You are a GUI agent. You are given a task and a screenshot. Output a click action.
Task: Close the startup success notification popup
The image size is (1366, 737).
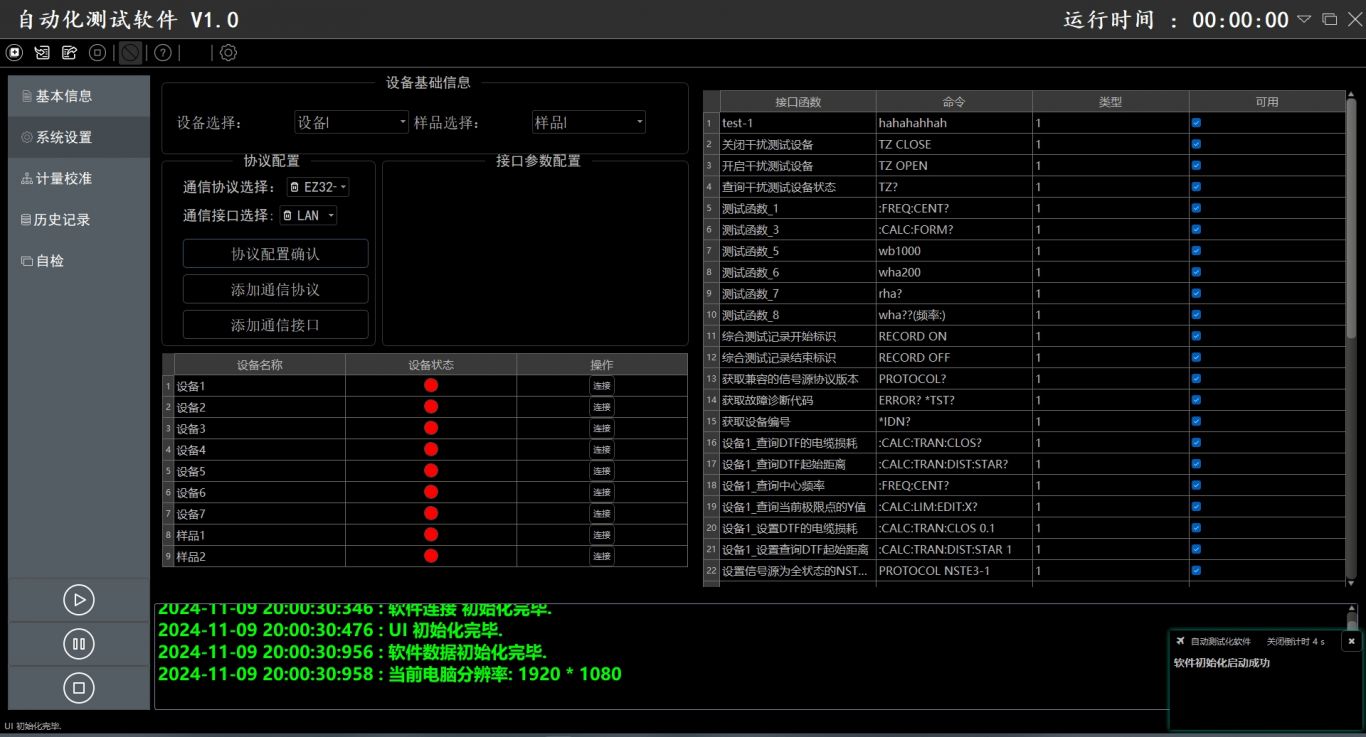1351,641
